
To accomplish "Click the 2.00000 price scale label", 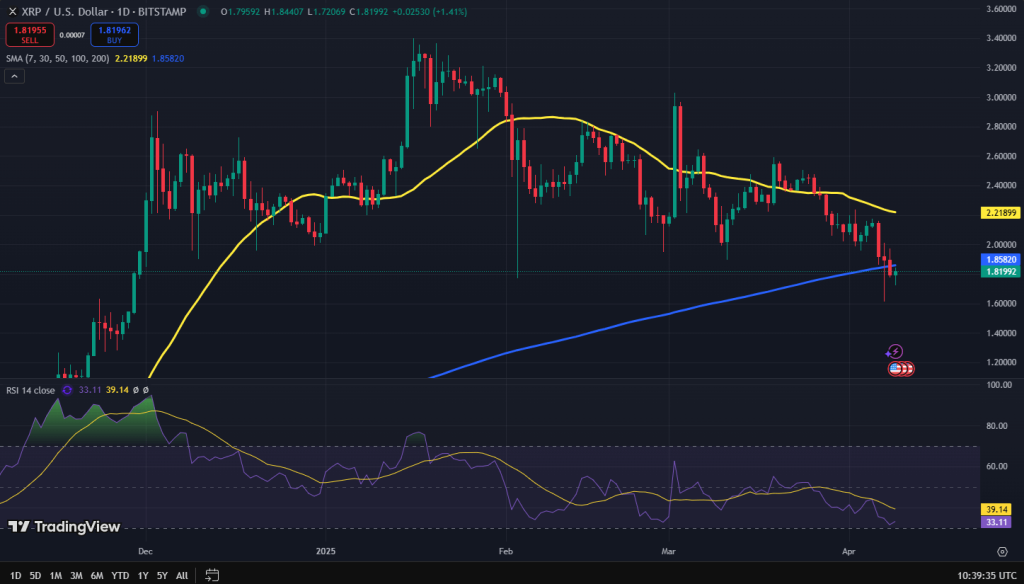I will tap(1001, 245).
